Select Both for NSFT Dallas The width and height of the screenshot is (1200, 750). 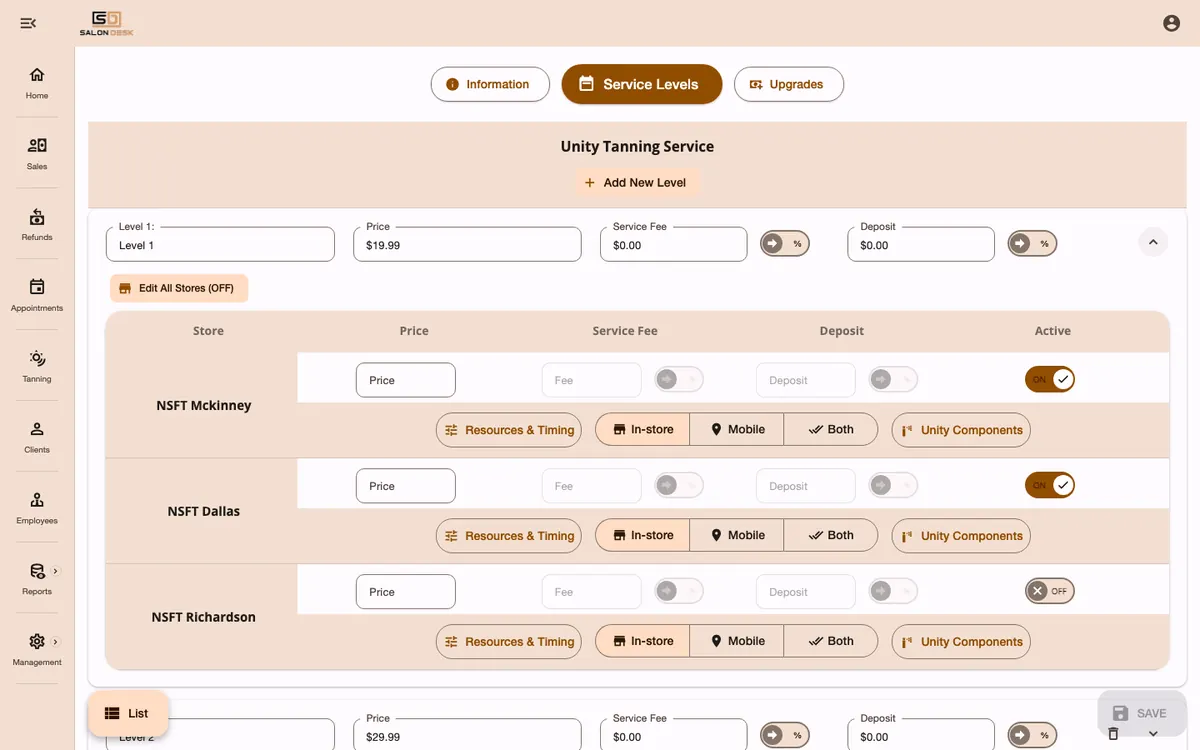pos(831,536)
